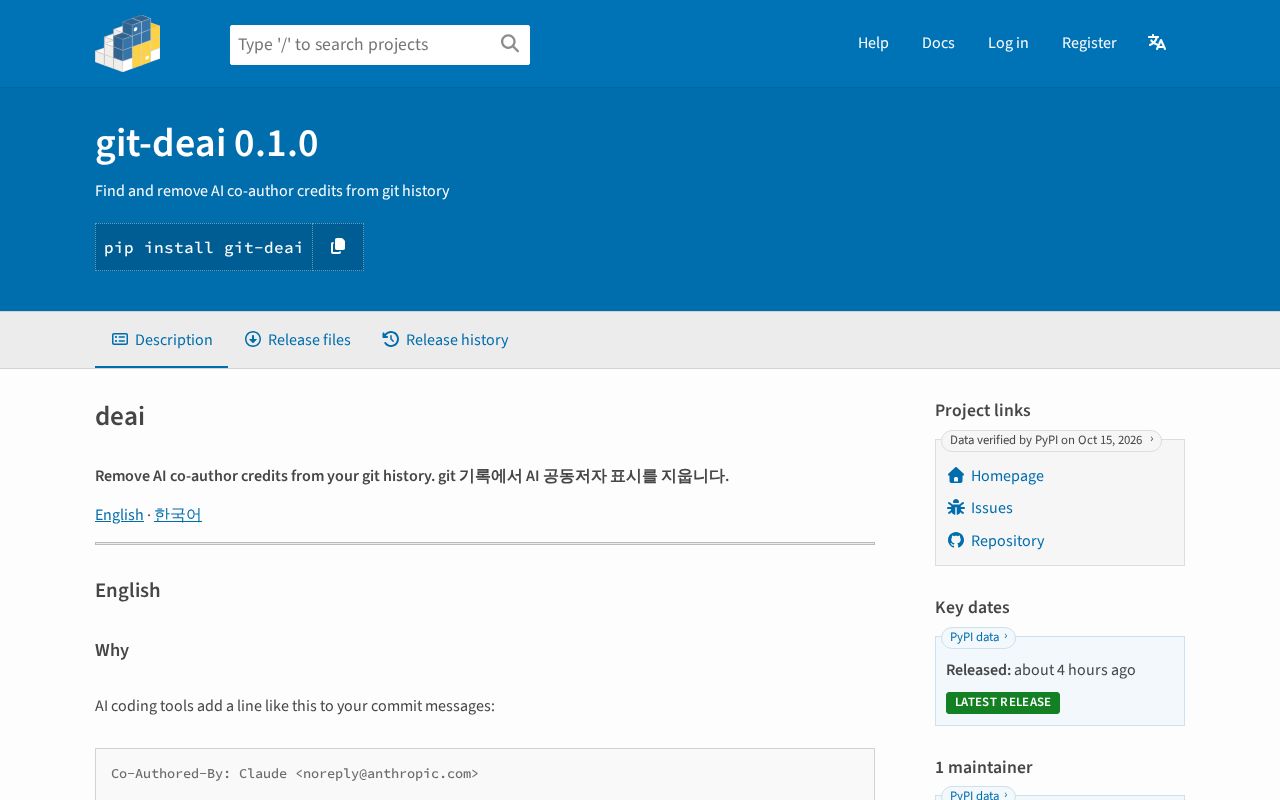Click the Release files download icon
The image size is (1280, 800).
(x=253, y=339)
